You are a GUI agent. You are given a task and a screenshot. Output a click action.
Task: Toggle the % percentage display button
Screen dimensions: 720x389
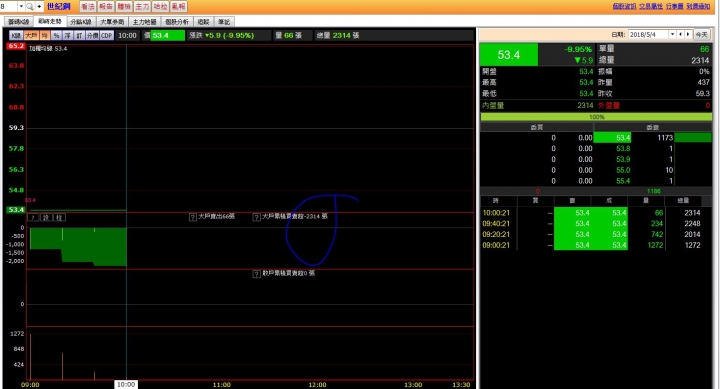[56, 35]
